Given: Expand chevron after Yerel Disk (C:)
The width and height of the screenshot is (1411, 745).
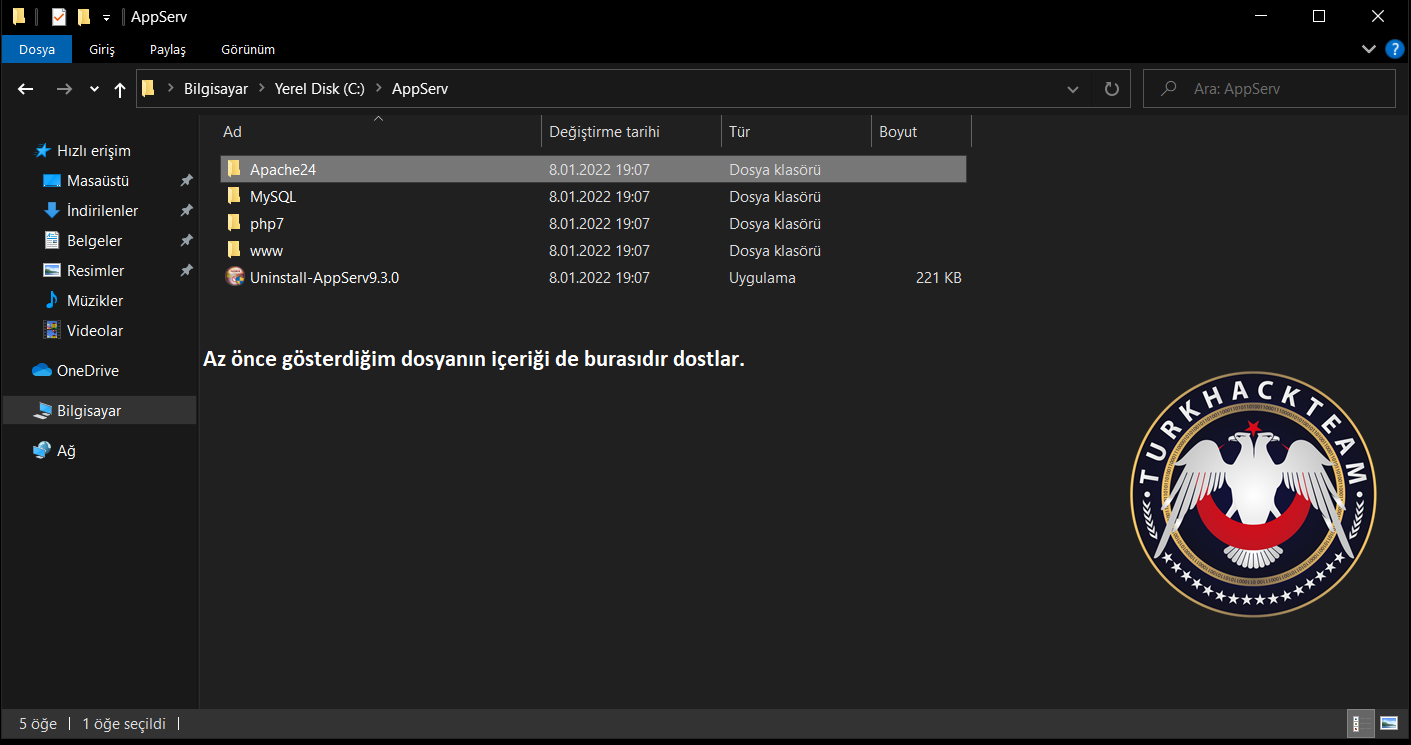Looking at the screenshot, I should pos(379,89).
